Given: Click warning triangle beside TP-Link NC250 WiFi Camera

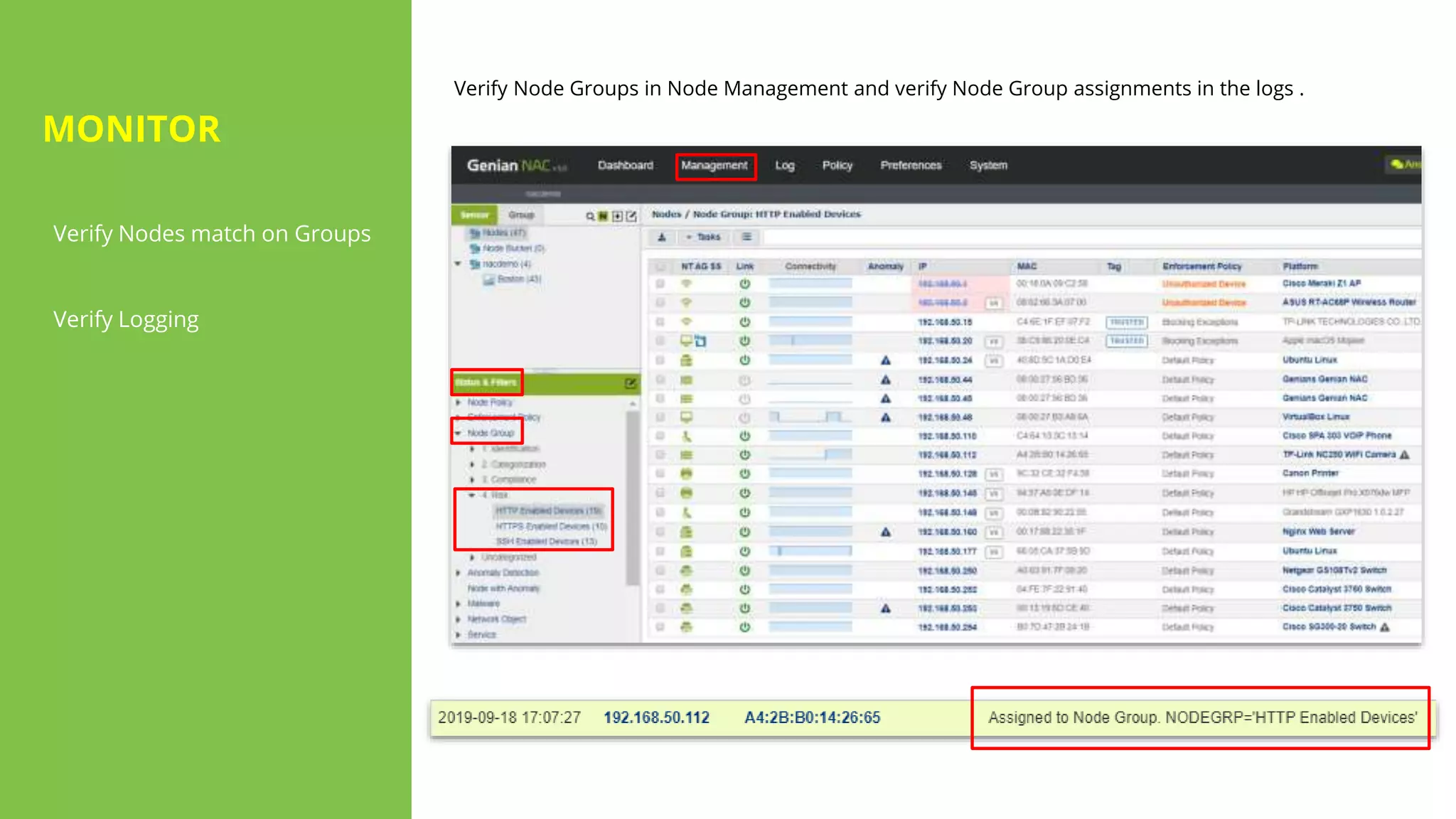Looking at the screenshot, I should point(1404,455).
